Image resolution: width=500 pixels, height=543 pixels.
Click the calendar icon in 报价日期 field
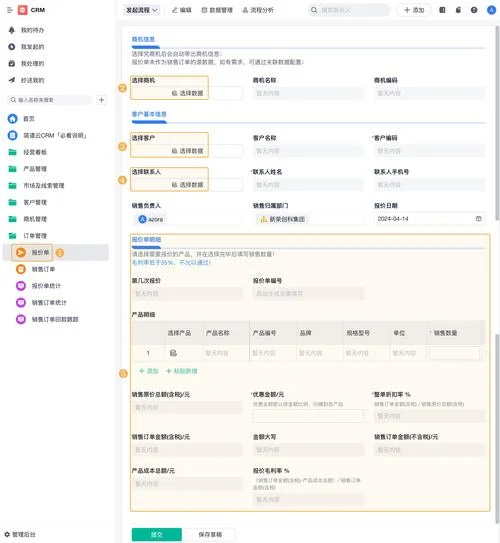(479, 219)
